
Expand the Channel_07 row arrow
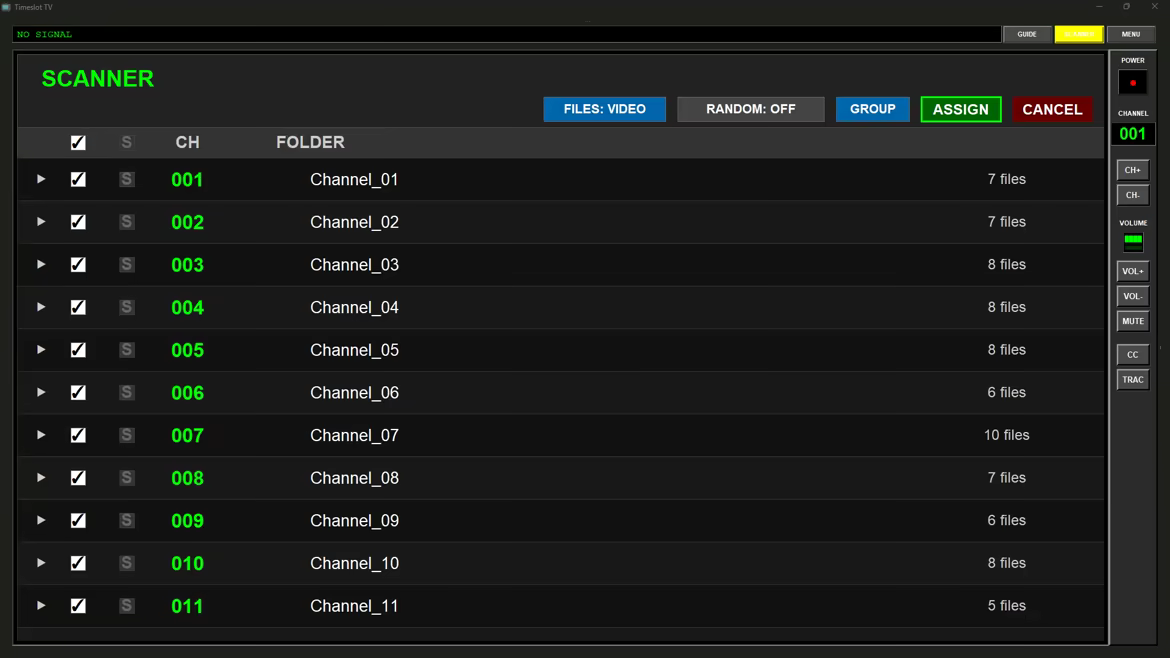tap(41, 435)
